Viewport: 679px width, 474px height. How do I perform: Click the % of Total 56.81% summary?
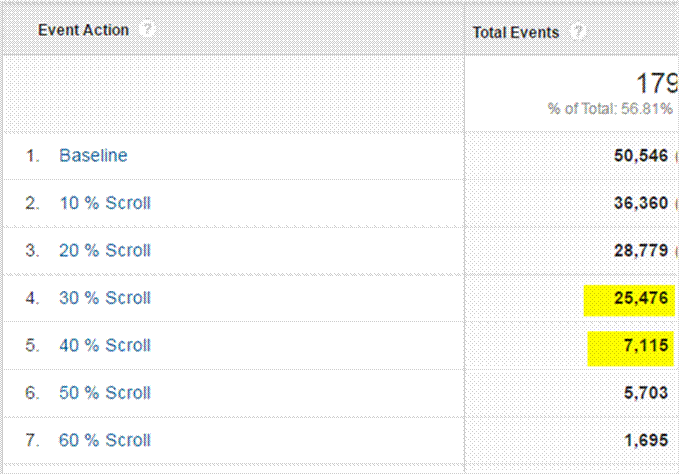click(x=610, y=109)
